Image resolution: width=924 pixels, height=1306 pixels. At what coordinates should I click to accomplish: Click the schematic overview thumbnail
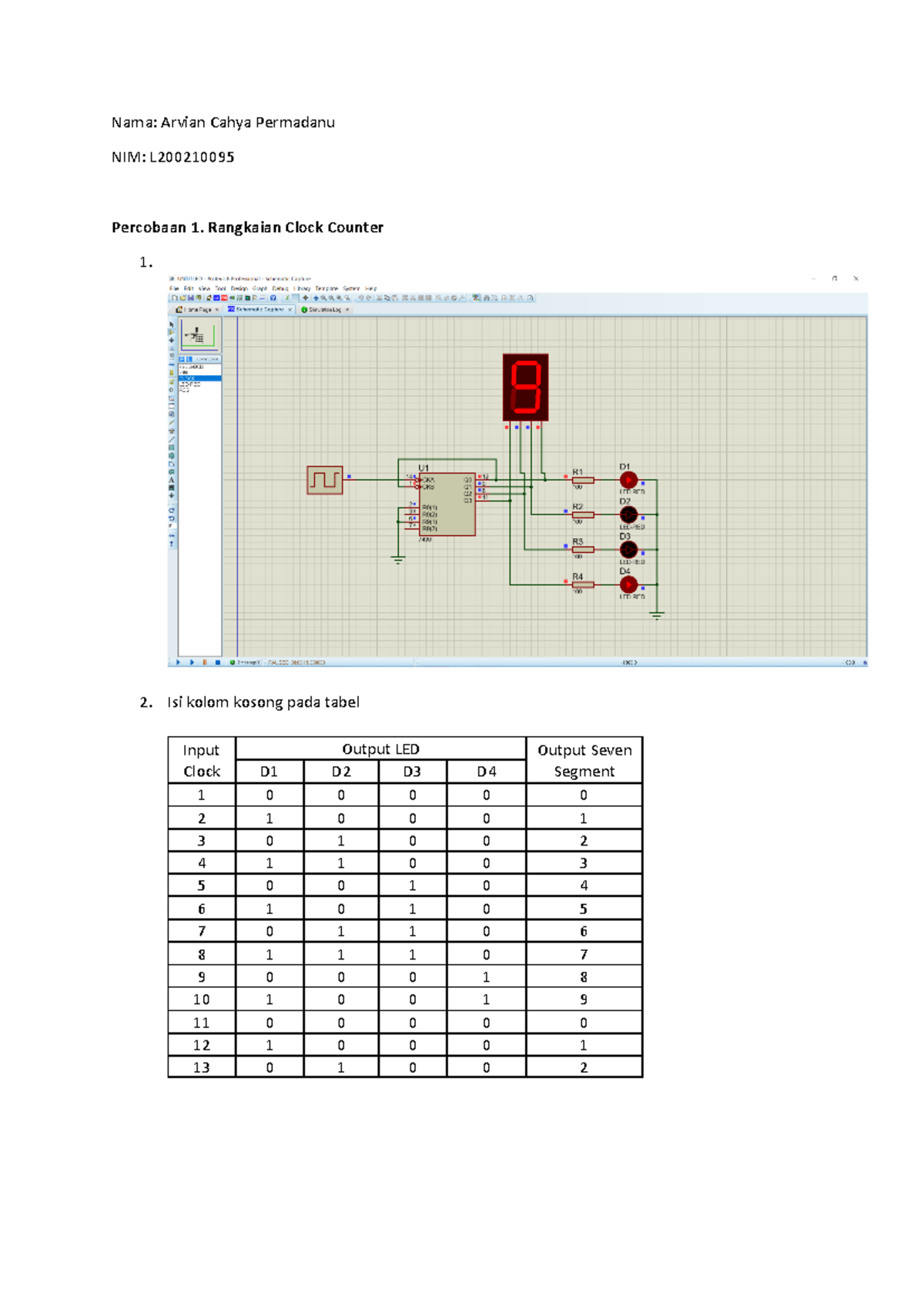click(199, 334)
